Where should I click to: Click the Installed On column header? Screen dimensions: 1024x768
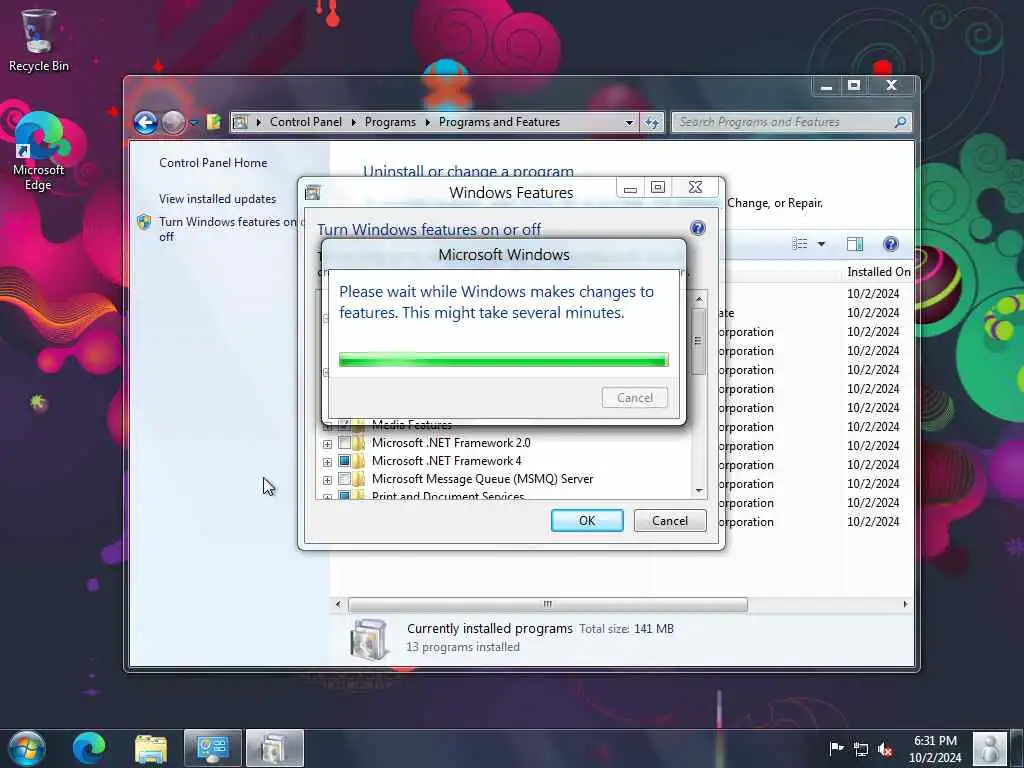(878, 272)
